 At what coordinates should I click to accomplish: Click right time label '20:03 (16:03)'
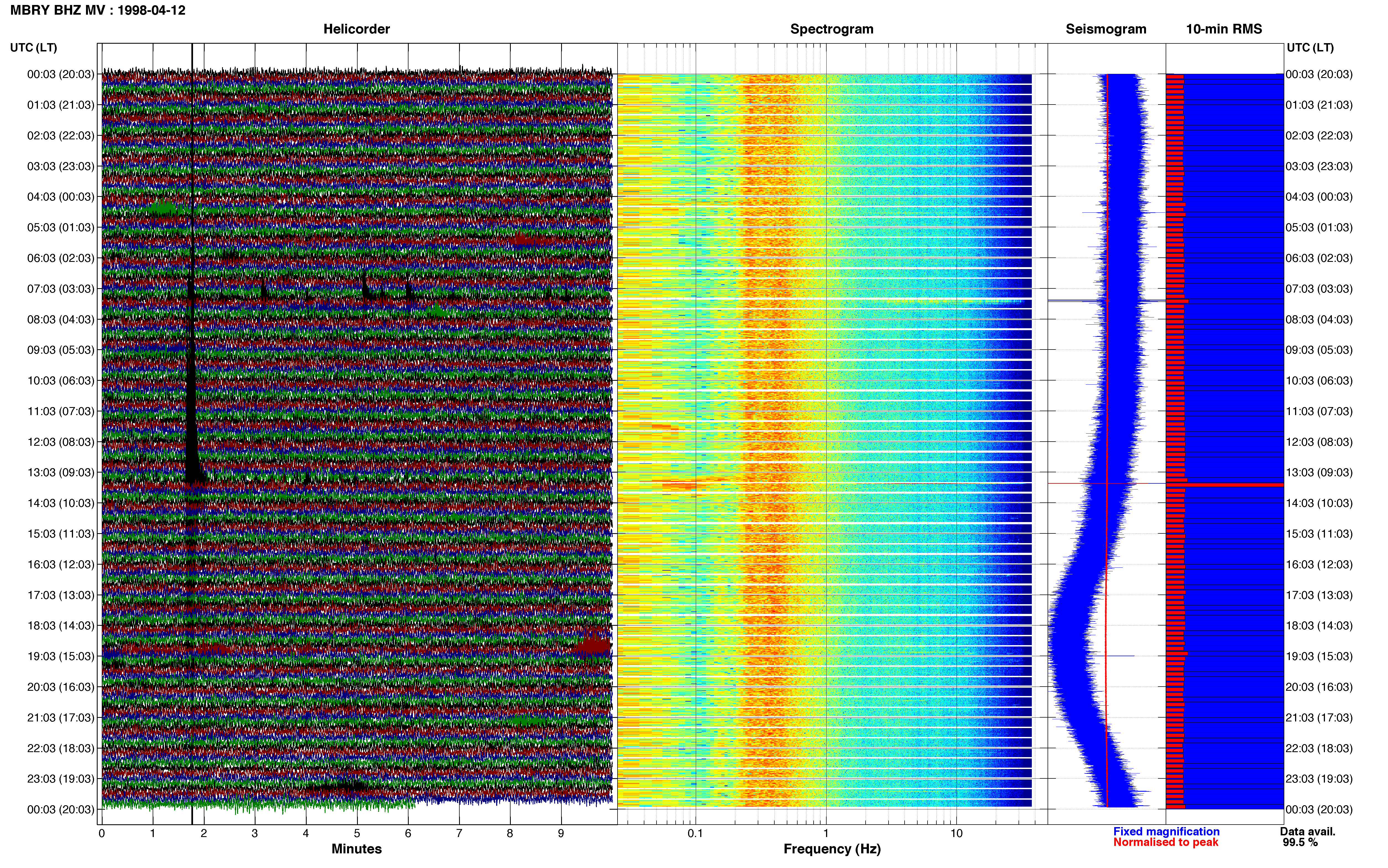coord(1319,687)
